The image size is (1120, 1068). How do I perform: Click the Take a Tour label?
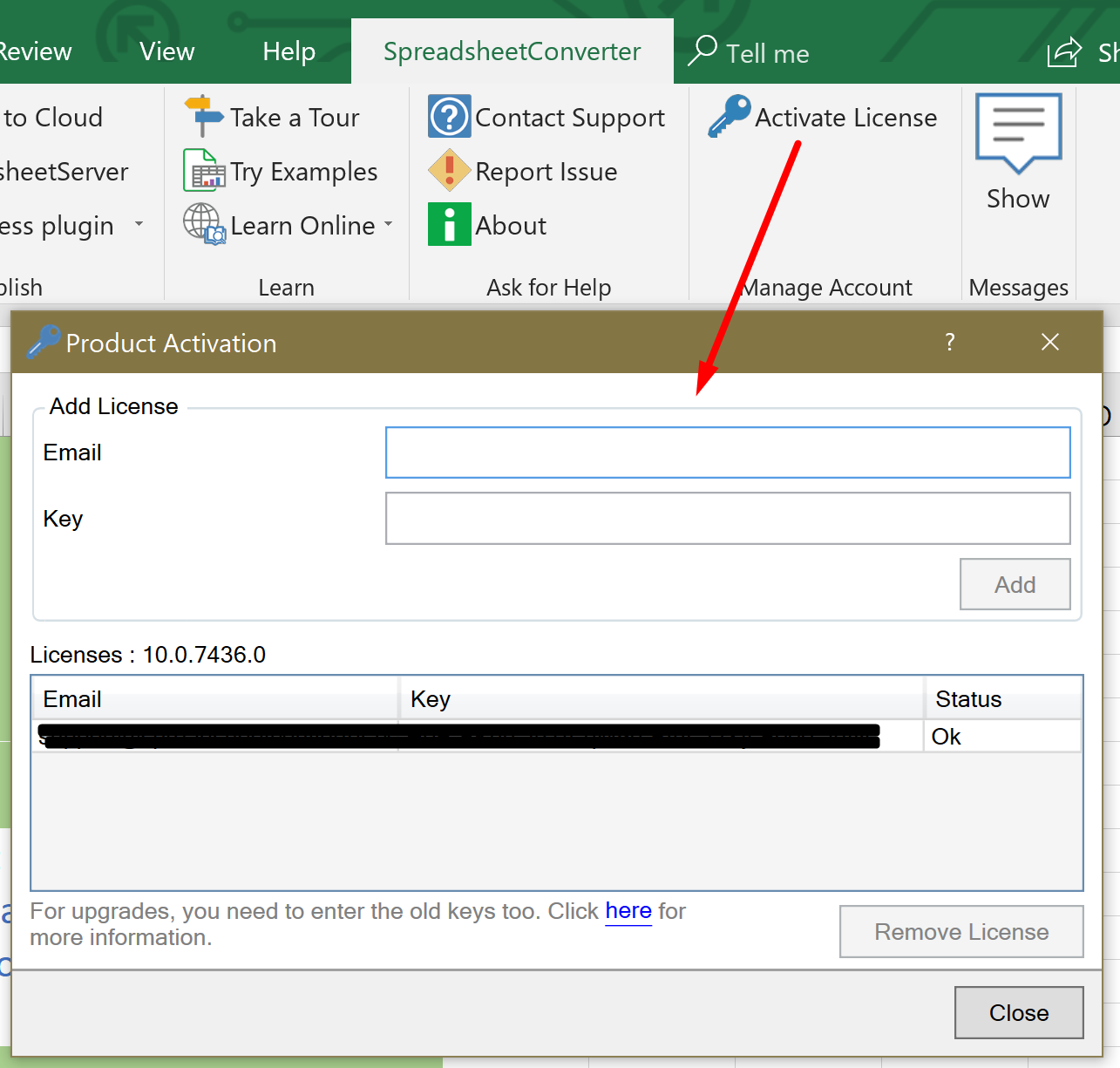[295, 118]
